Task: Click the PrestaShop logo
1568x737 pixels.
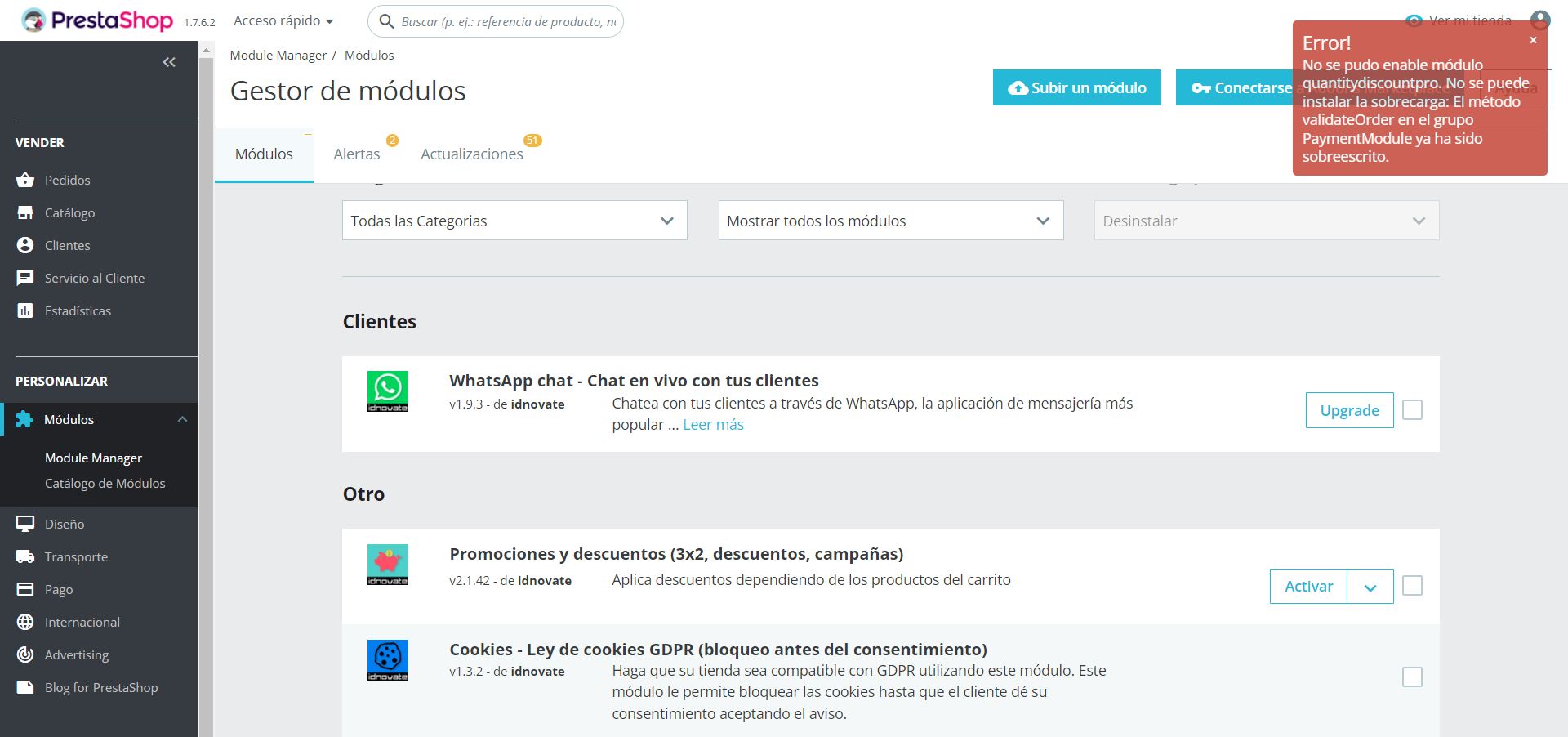Action: 97,20
